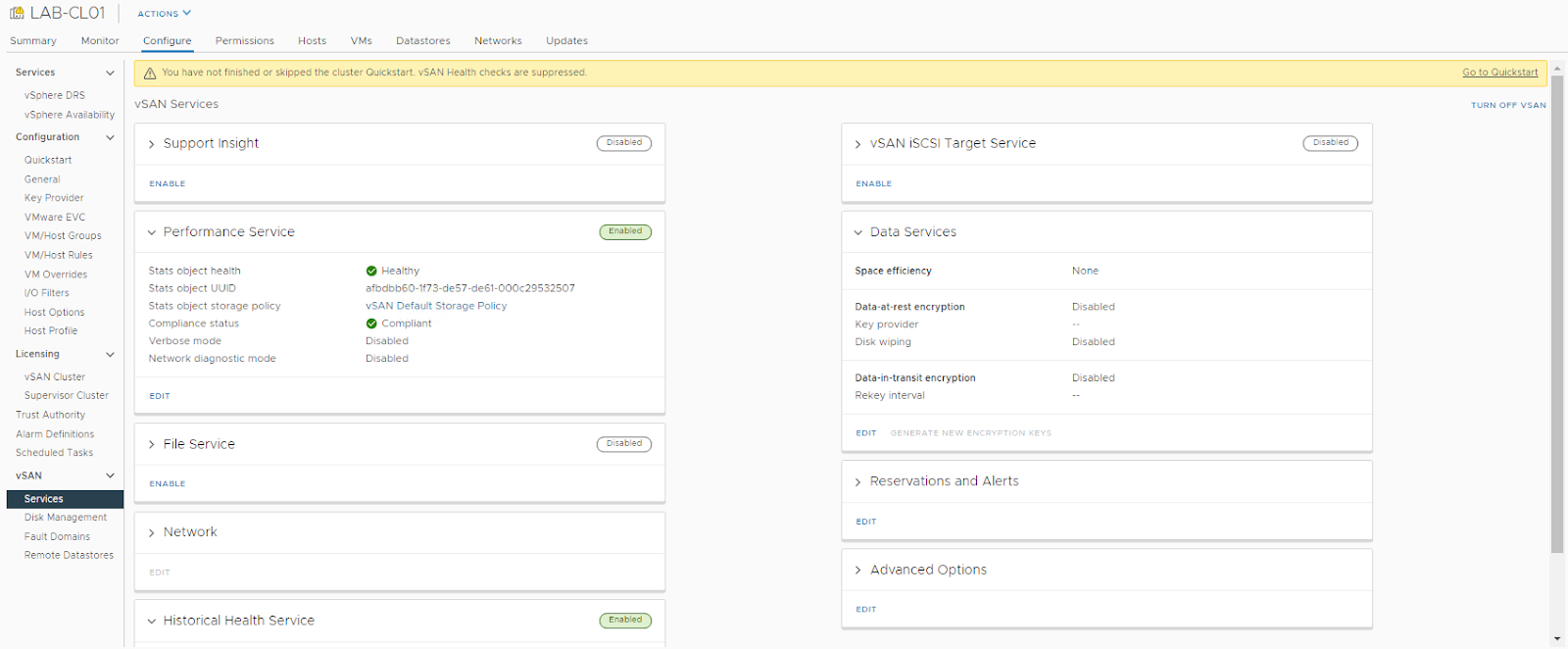Open VM Overrides in sidebar
Viewport: 1568px width, 649px height.
[x=56, y=275]
